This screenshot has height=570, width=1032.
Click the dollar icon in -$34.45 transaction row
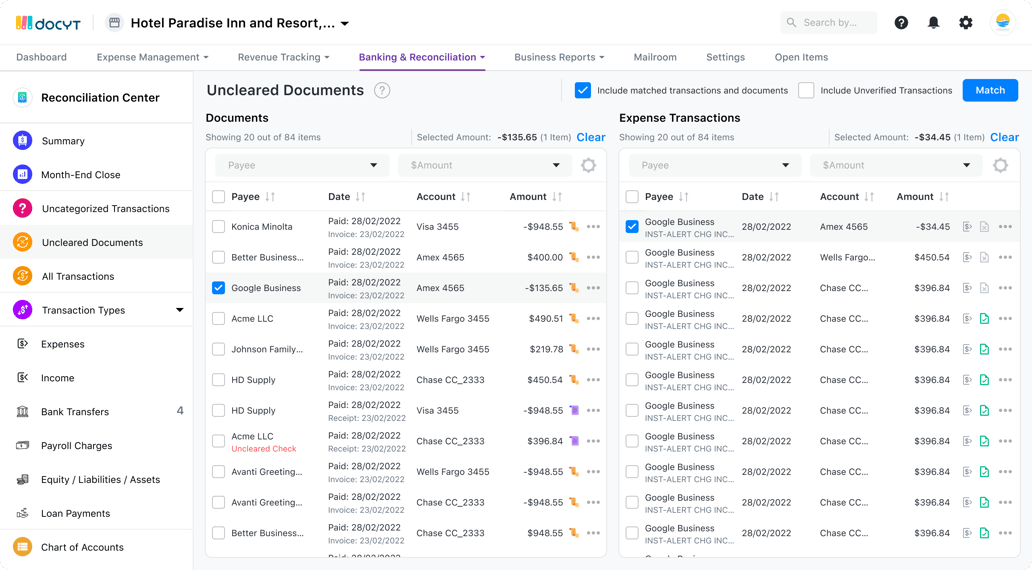click(x=967, y=226)
